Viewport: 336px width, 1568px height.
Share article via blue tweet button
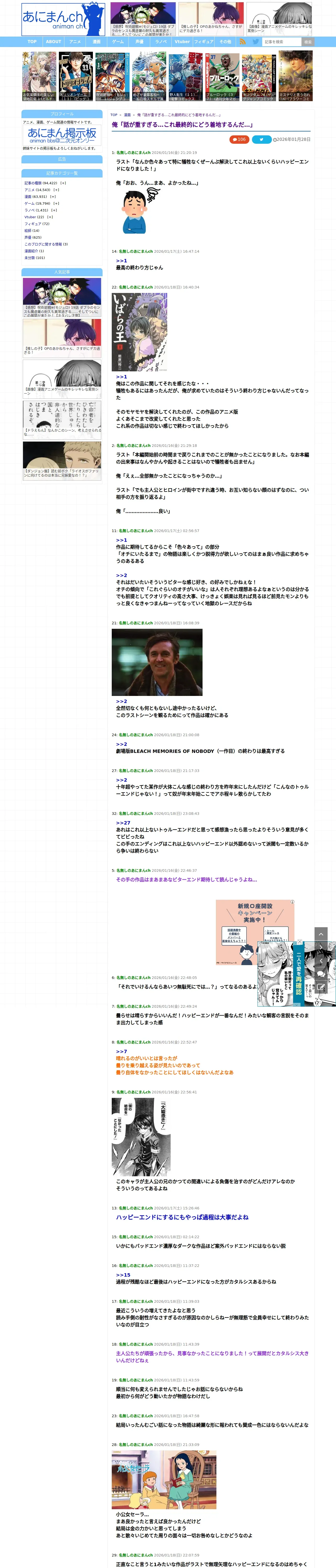(x=262, y=139)
